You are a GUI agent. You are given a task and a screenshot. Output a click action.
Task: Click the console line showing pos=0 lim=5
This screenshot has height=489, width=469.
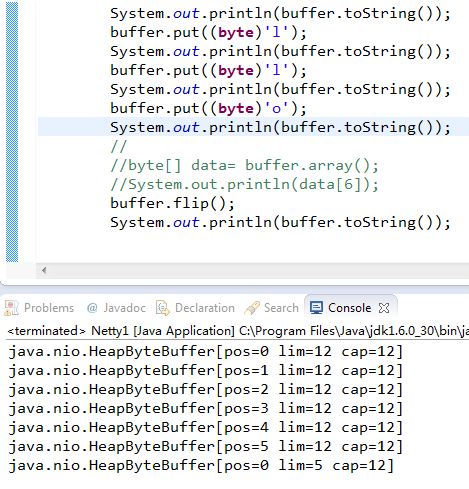pos(201,465)
